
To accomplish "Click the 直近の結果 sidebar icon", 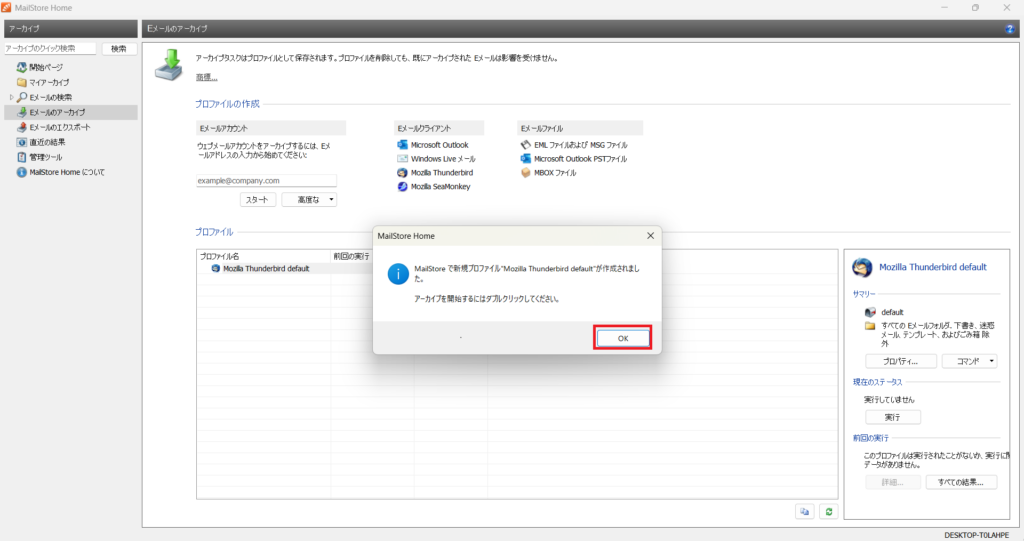I will pos(22,142).
